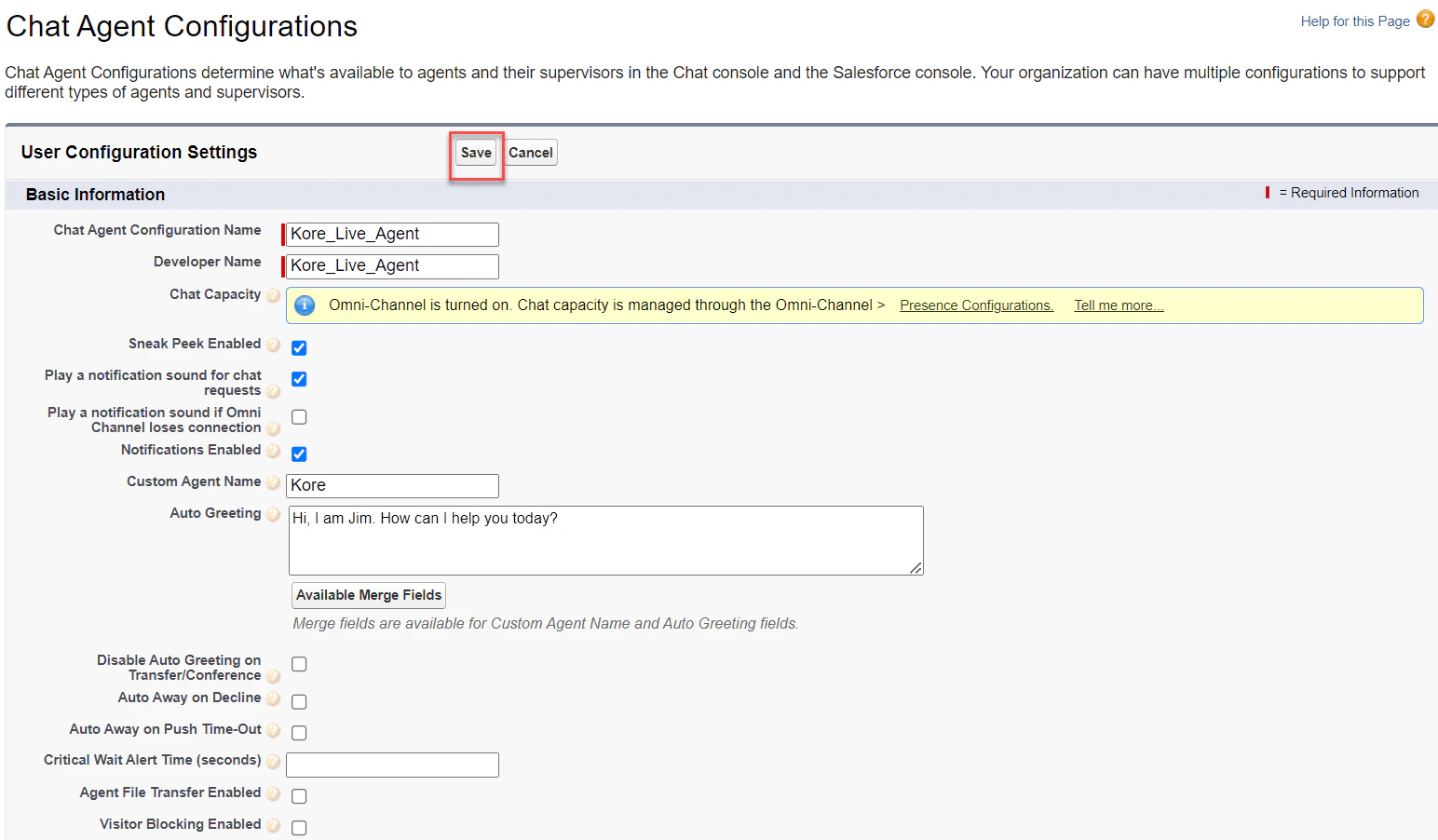
Task: Click the Save button
Action: [475, 152]
